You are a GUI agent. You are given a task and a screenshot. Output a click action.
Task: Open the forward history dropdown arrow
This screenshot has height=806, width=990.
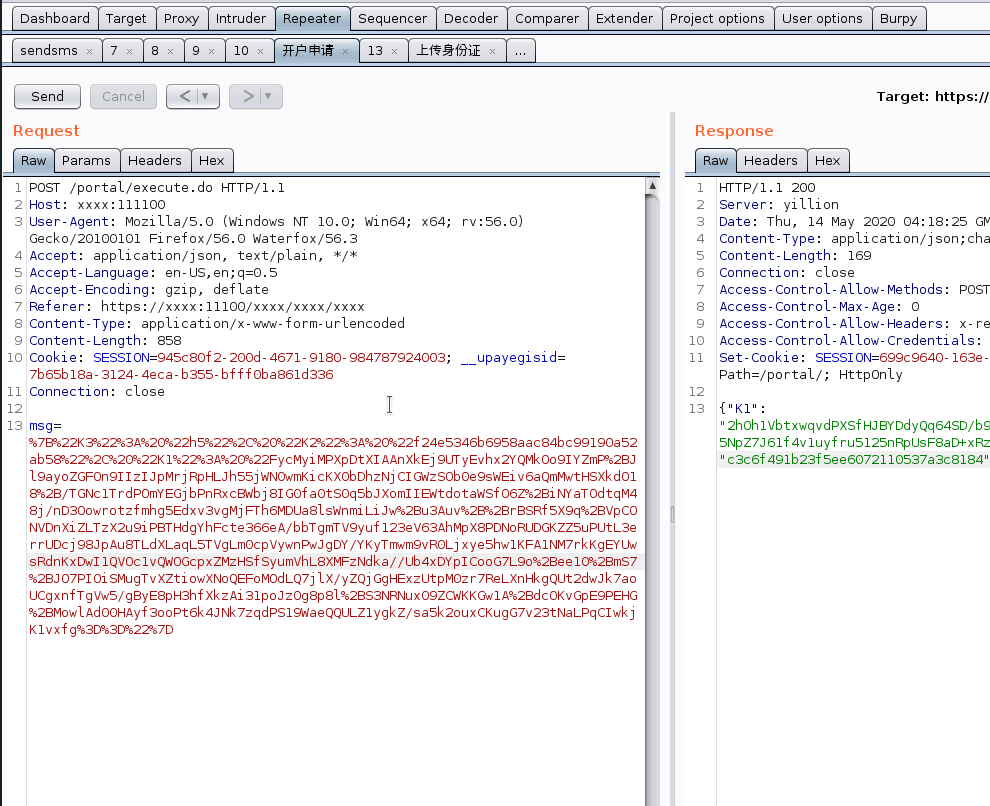point(268,97)
